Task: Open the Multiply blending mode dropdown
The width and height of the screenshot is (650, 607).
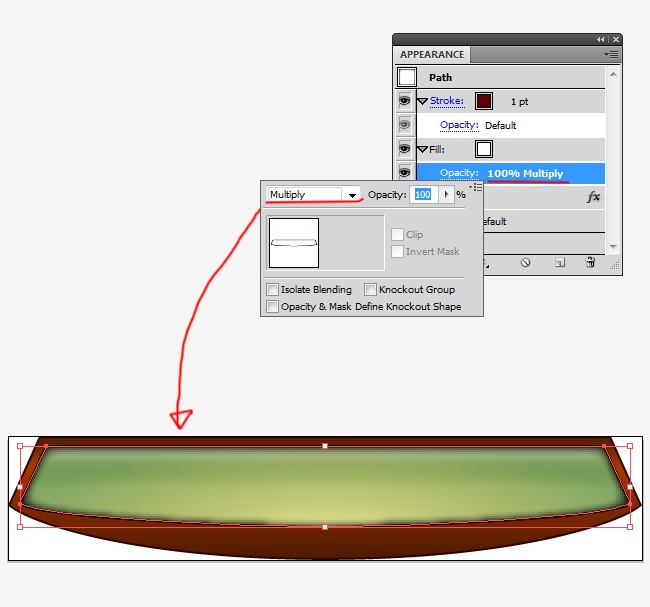Action: [x=313, y=194]
